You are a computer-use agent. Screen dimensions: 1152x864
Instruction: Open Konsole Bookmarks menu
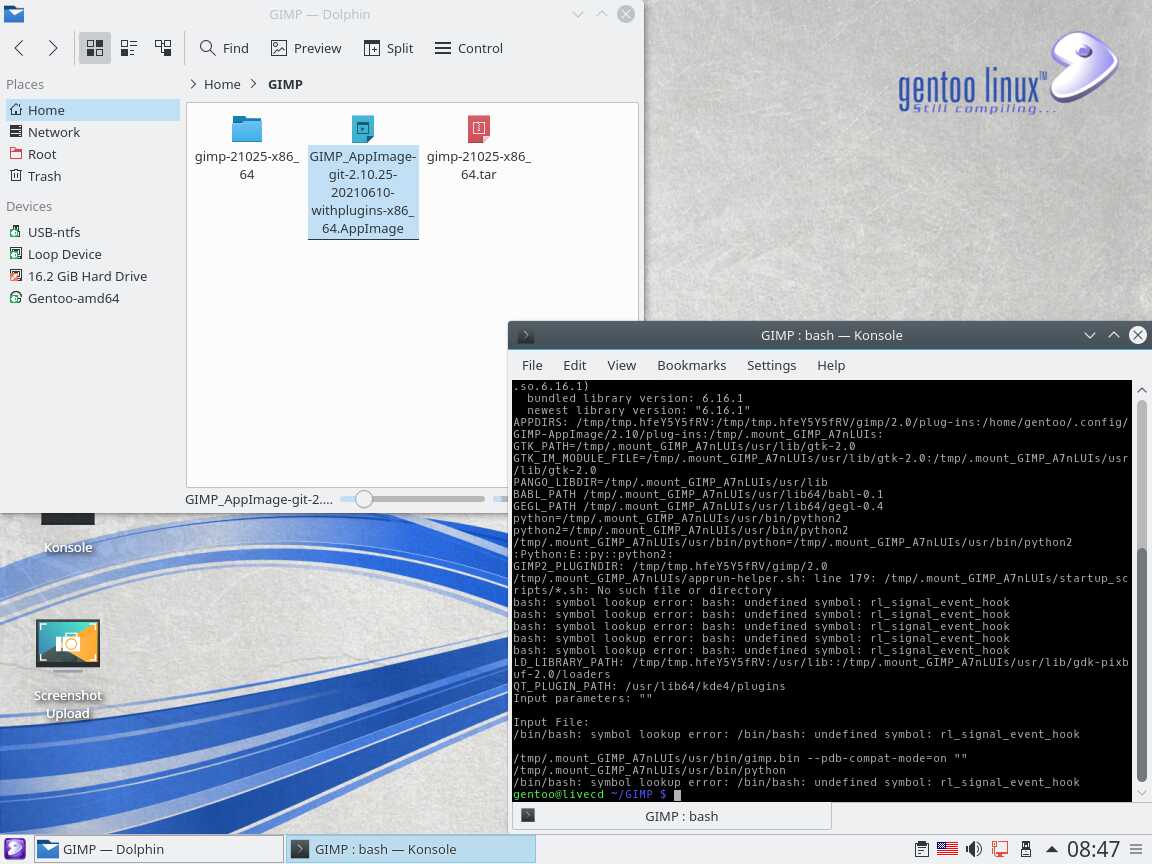pos(691,365)
